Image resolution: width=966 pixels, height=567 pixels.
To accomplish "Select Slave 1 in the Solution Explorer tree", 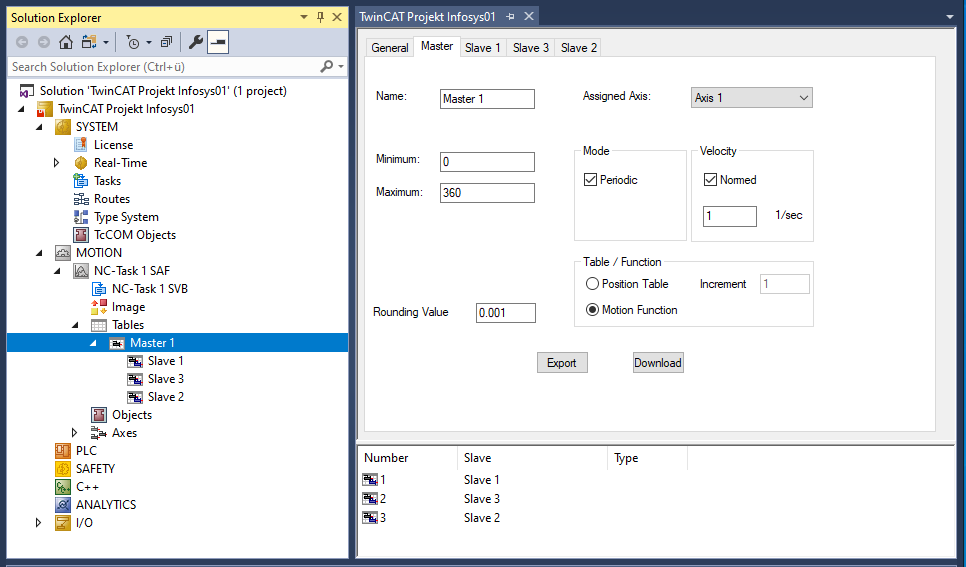I will (165, 361).
